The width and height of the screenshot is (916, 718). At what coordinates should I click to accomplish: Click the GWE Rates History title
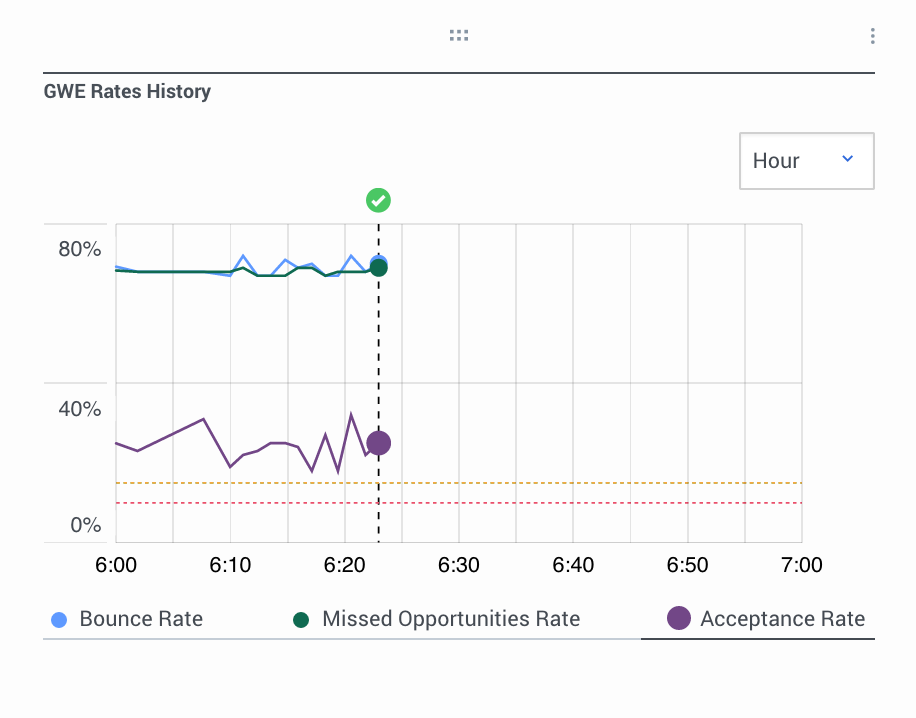coord(127,92)
